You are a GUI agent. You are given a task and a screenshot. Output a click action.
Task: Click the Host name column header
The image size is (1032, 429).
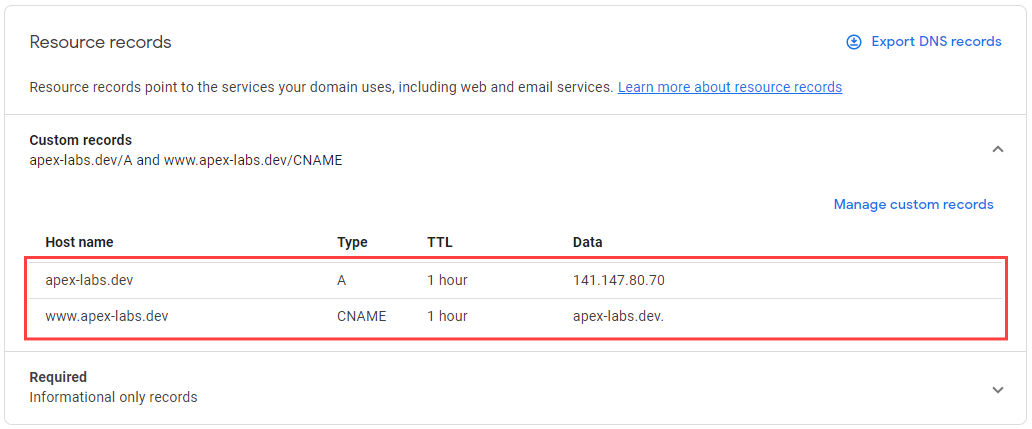(79, 242)
